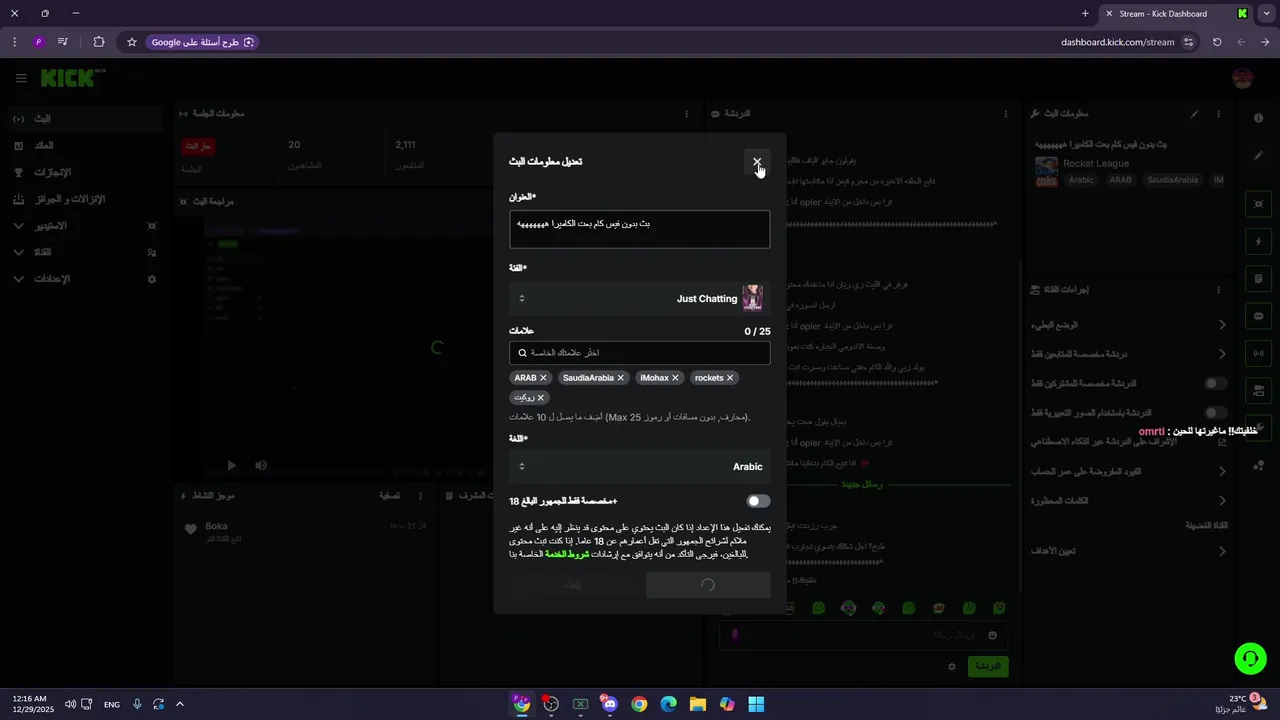Click the Google ask questions button in address bar

pyautogui.click(x=203, y=42)
